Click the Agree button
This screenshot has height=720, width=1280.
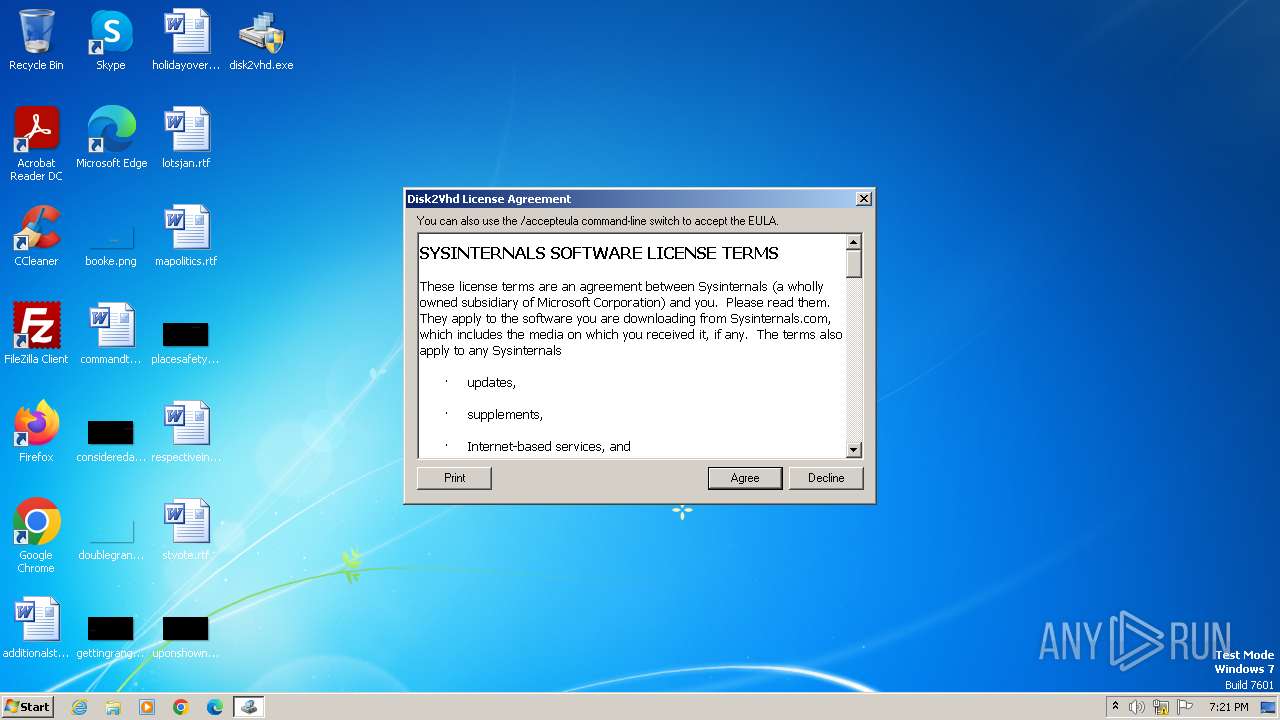point(744,478)
